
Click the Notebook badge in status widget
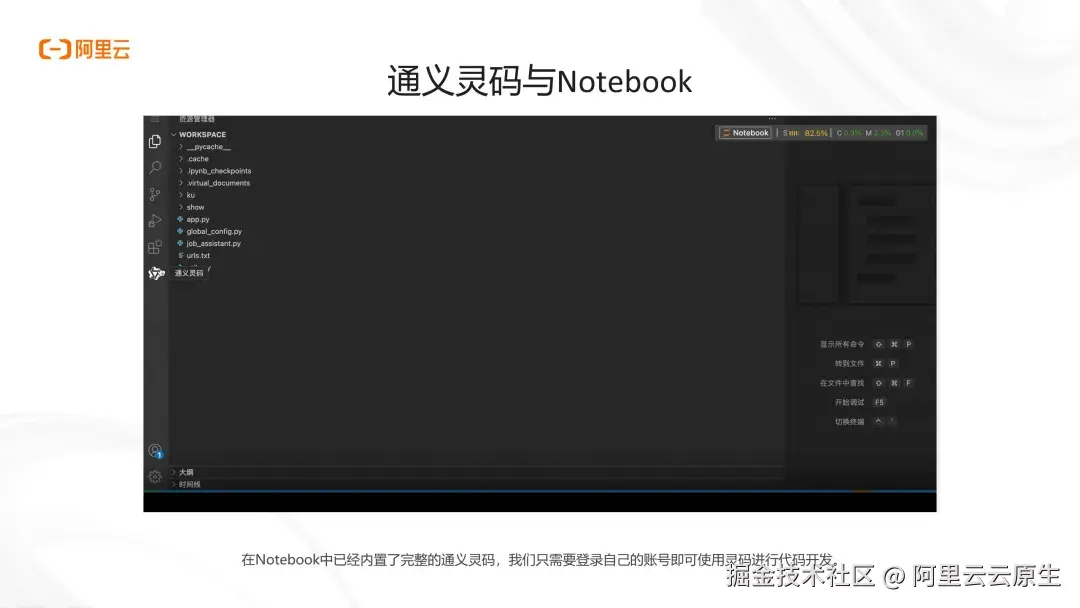tap(745, 133)
